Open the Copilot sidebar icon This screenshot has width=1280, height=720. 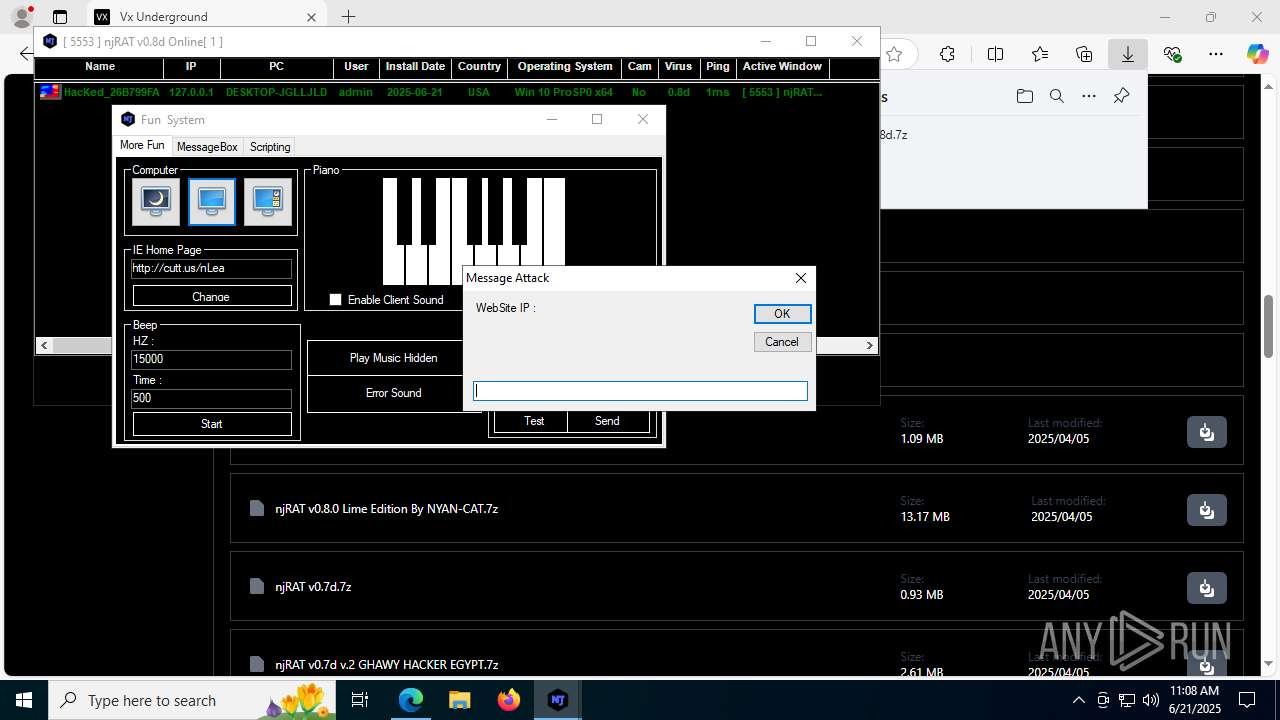tap(1257, 54)
